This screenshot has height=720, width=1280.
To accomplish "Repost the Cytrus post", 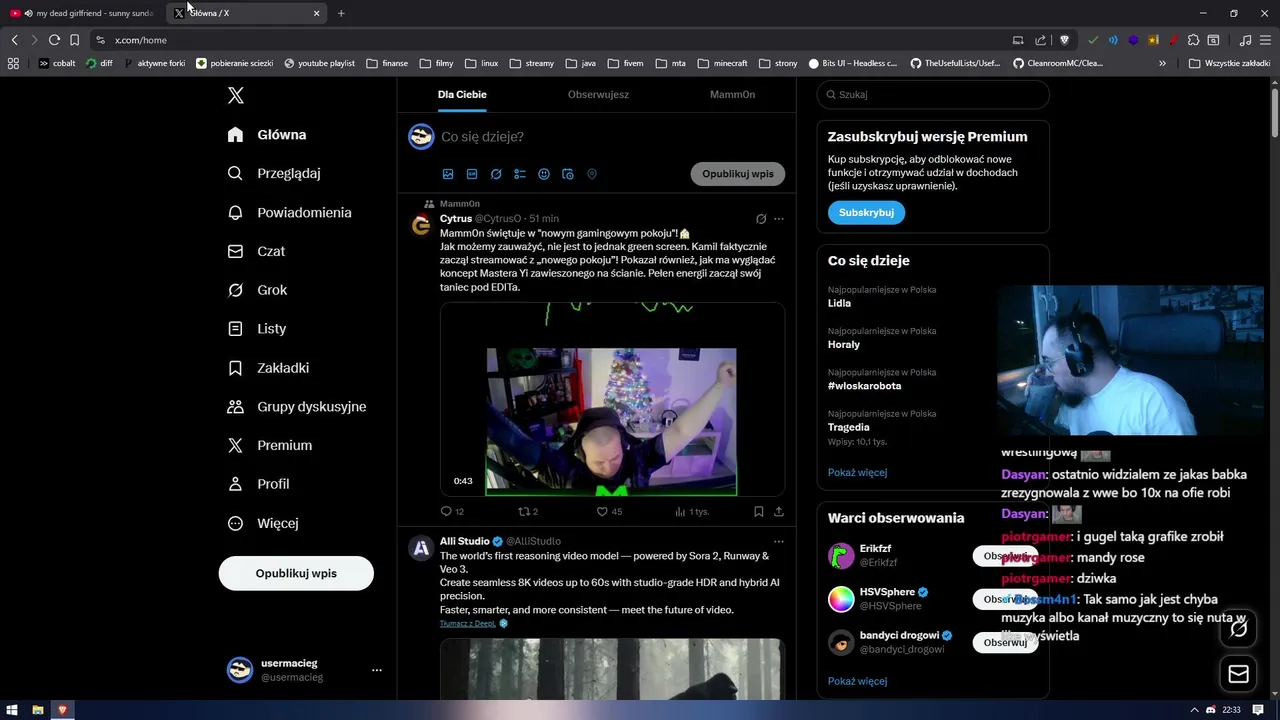I will (527, 511).
